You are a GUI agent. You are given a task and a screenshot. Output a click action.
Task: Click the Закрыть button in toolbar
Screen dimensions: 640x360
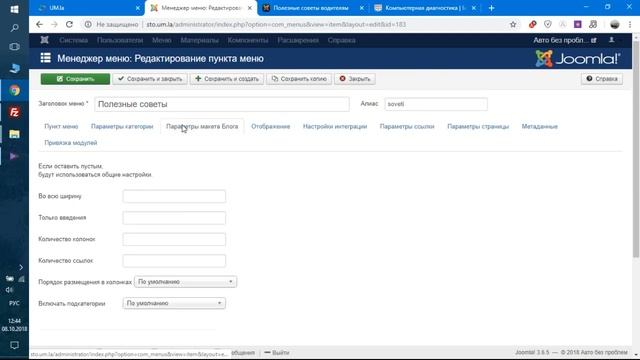tap(355, 79)
